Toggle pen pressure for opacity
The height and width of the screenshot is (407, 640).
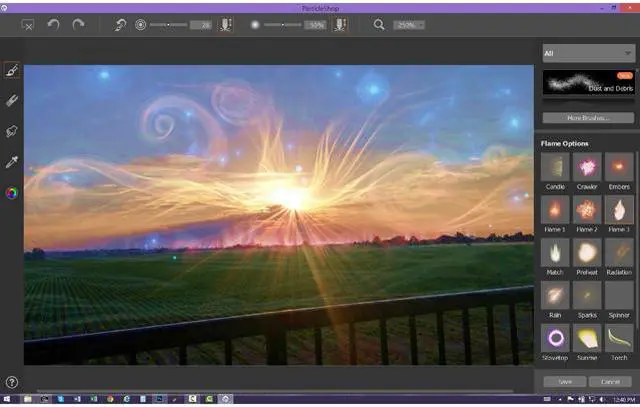coord(340,25)
